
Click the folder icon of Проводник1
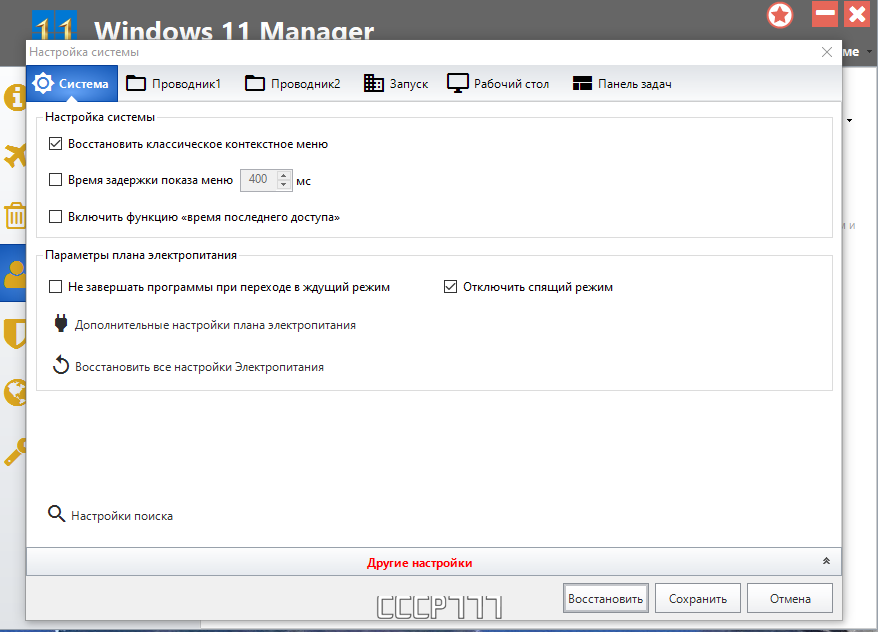click(x=136, y=83)
